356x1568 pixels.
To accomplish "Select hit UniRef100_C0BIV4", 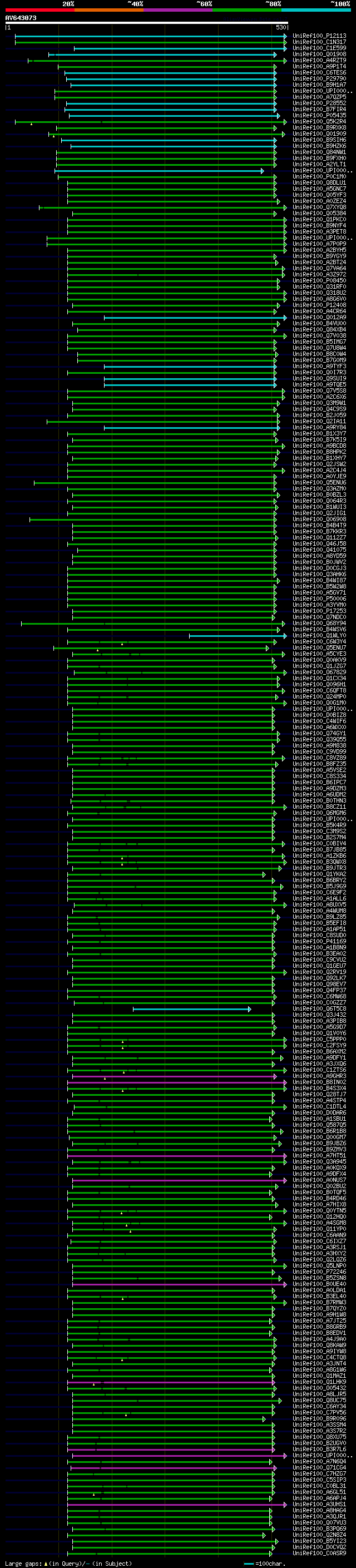I will [x=319, y=844].
